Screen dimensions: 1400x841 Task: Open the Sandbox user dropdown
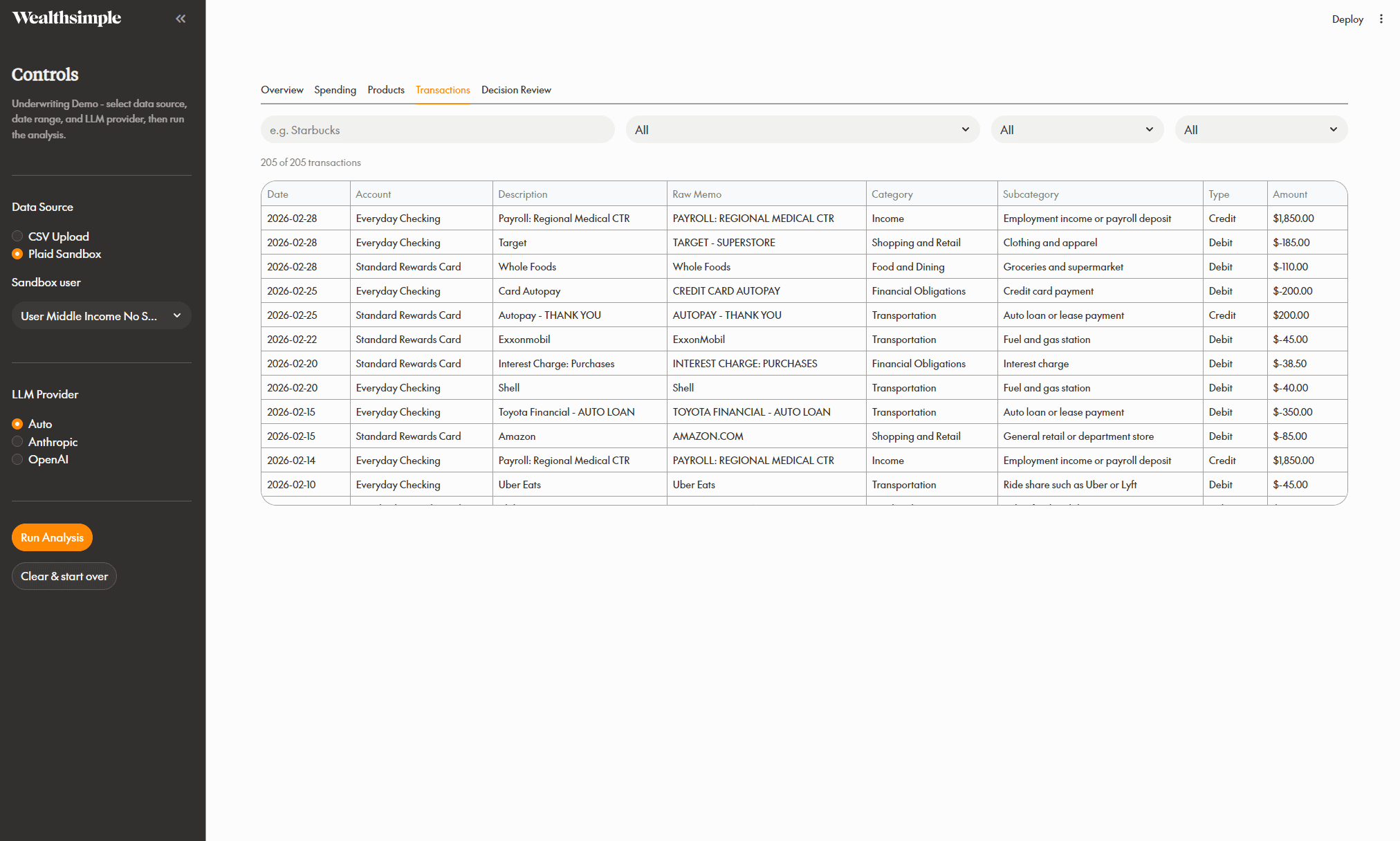(102, 316)
